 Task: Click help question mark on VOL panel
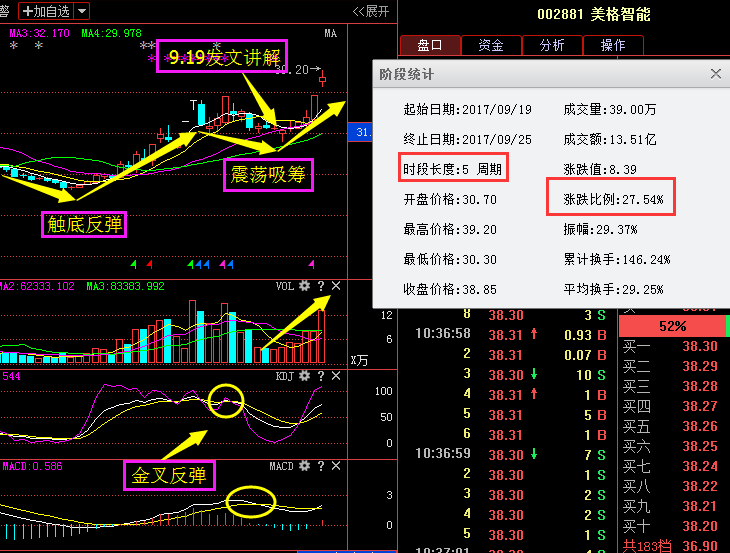pyautogui.click(x=320, y=286)
